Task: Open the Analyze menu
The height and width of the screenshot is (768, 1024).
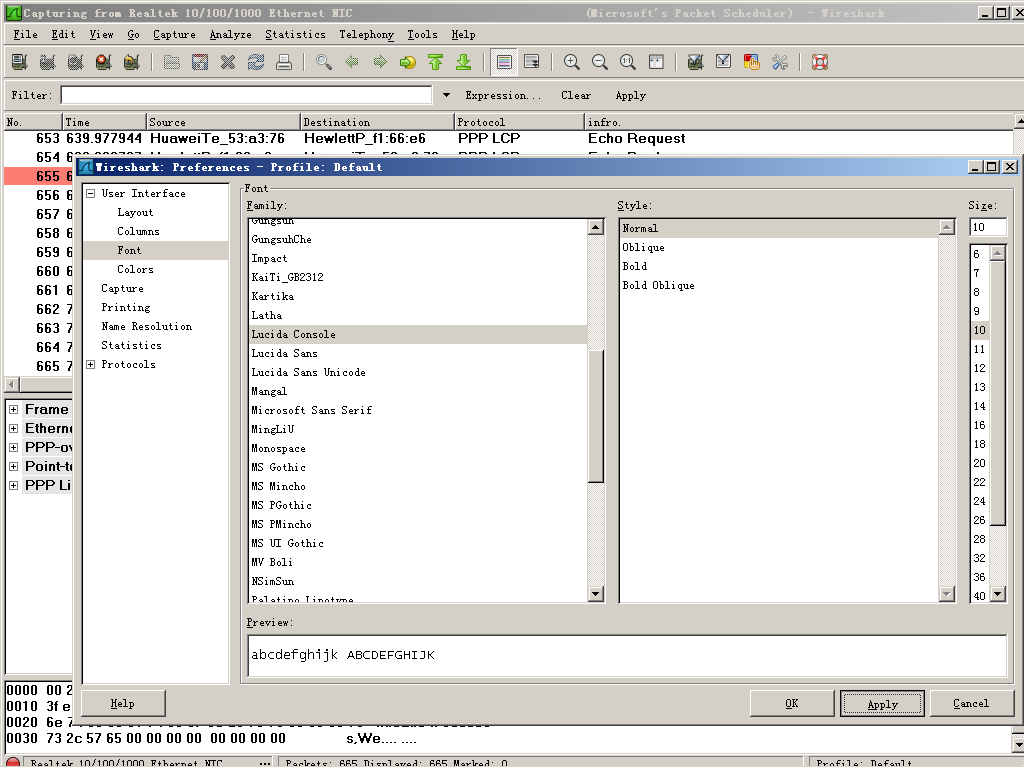Action: (x=231, y=35)
